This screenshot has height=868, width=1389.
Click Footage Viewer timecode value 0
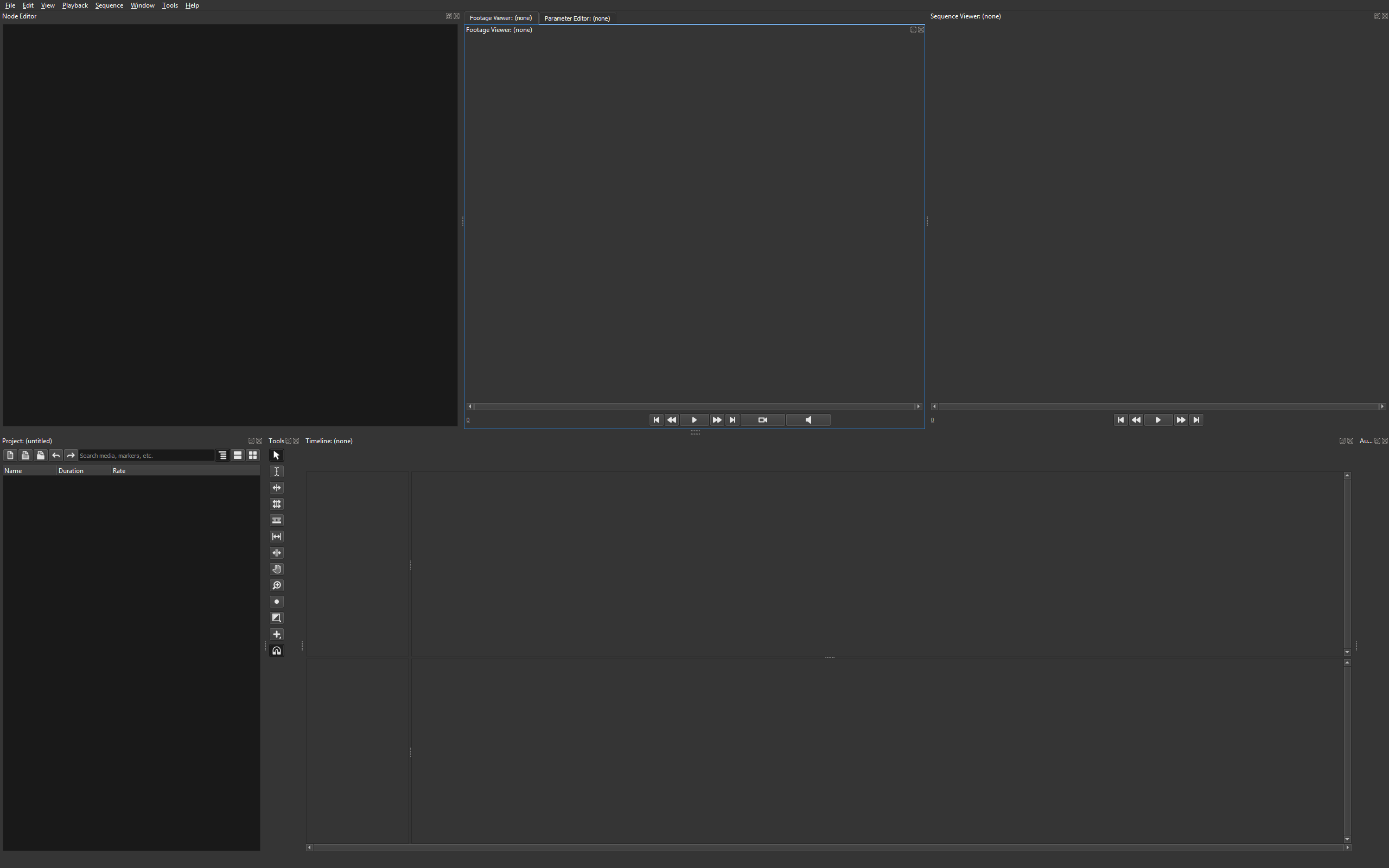(x=468, y=420)
